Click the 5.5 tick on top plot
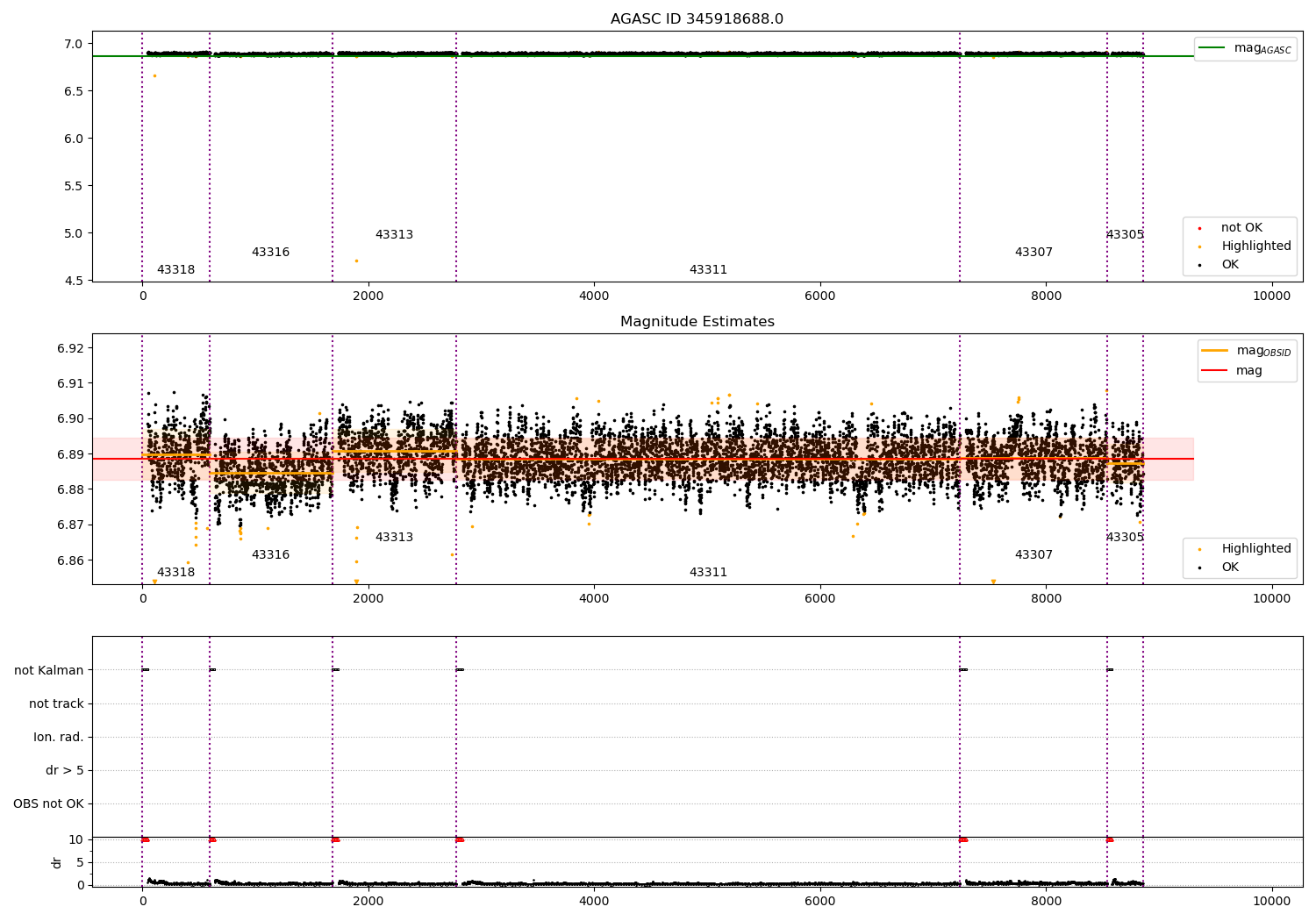The height and width of the screenshot is (921, 1316). pyautogui.click(x=74, y=186)
